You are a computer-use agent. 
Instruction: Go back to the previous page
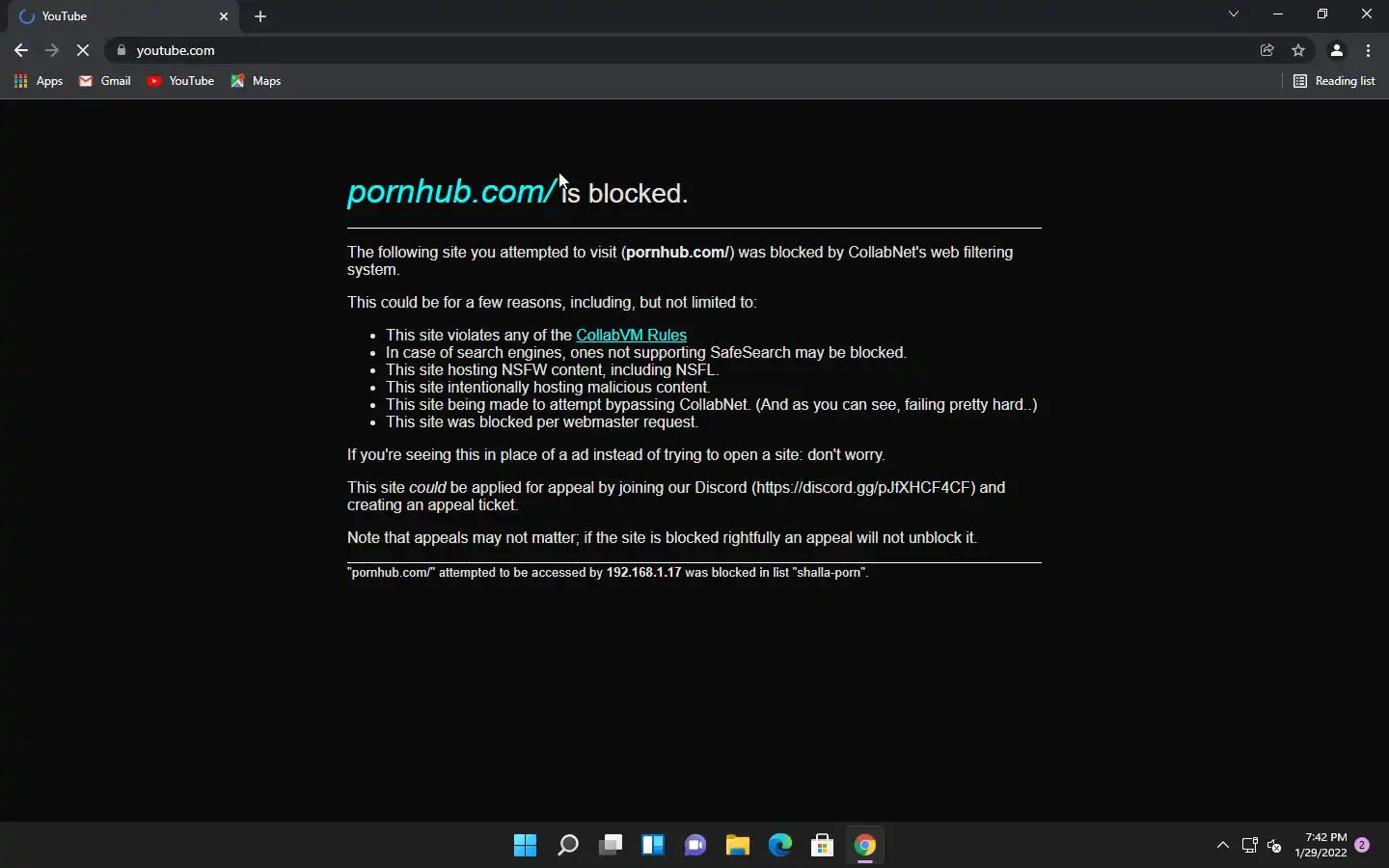point(21,50)
